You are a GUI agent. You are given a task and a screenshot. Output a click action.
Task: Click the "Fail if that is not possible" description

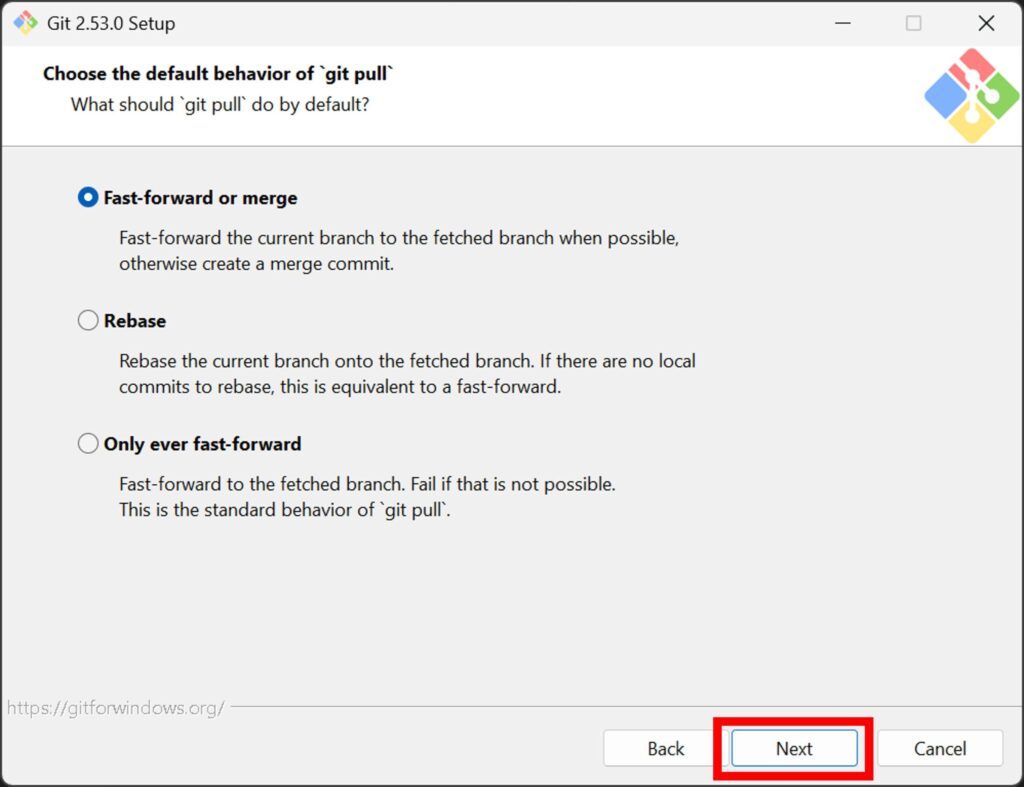[512, 484]
